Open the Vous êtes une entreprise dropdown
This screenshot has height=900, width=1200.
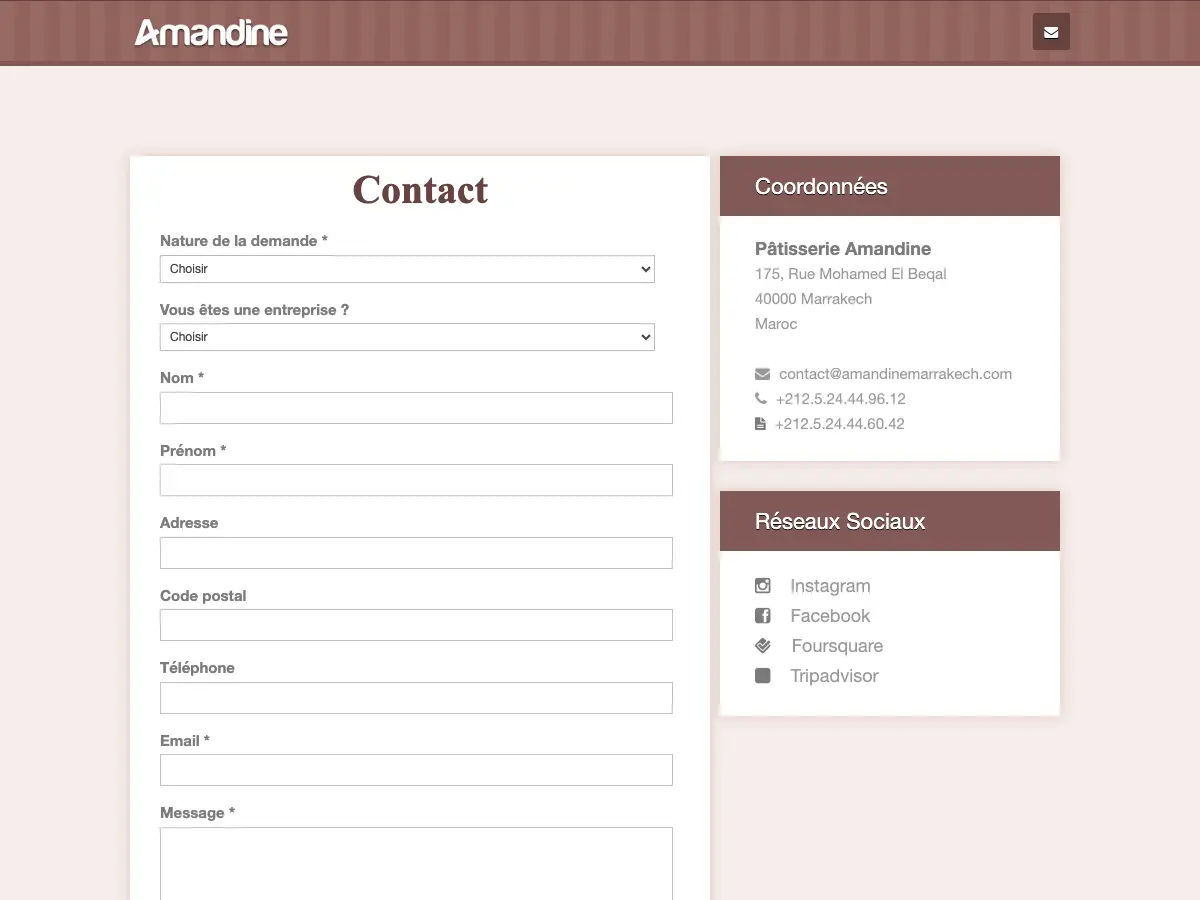pyautogui.click(x=407, y=337)
